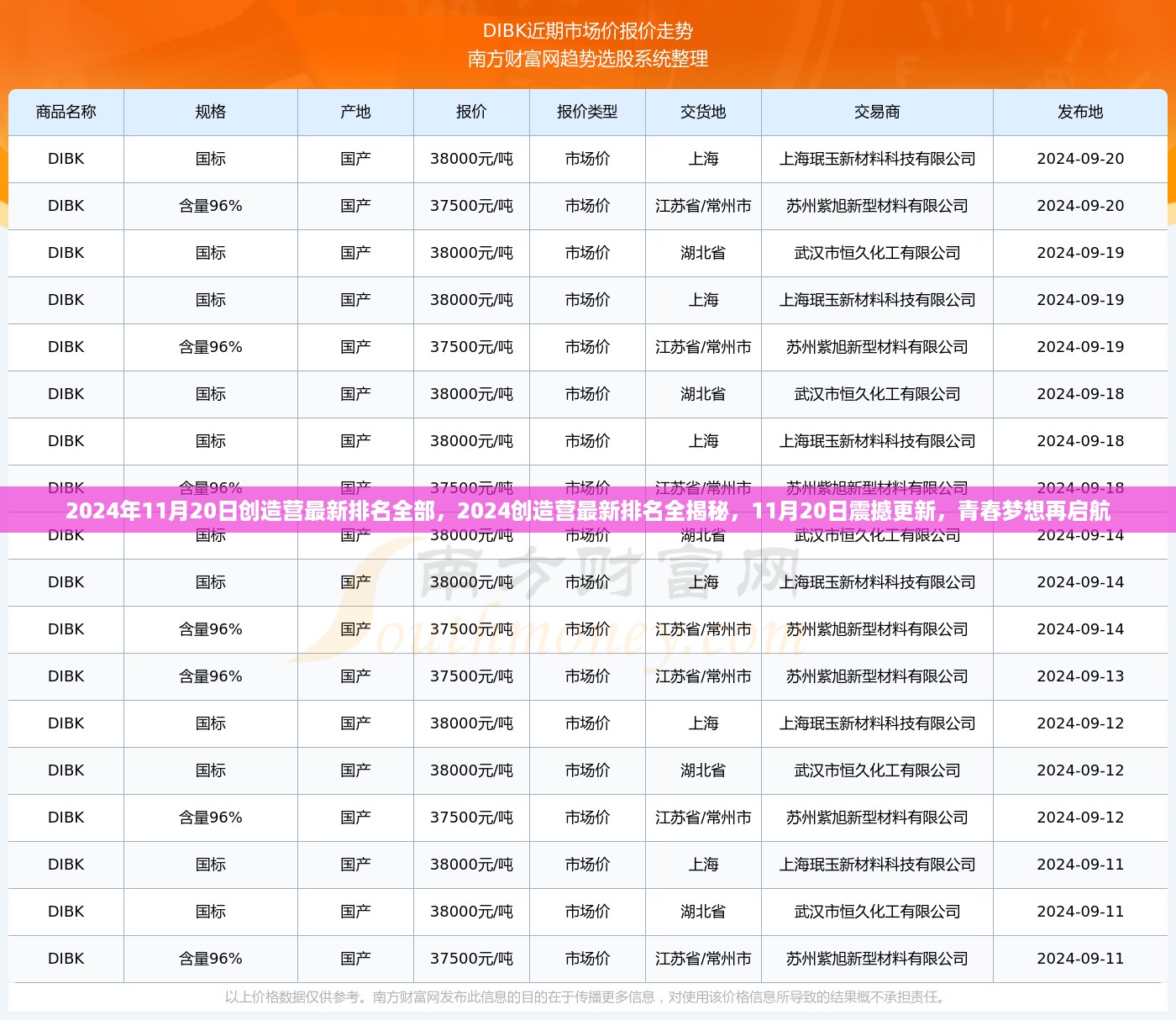Select 苏州紫旭新型材料有限公司 in the 2024-09-12 row
This screenshot has width=1176, height=1020.
click(x=877, y=818)
